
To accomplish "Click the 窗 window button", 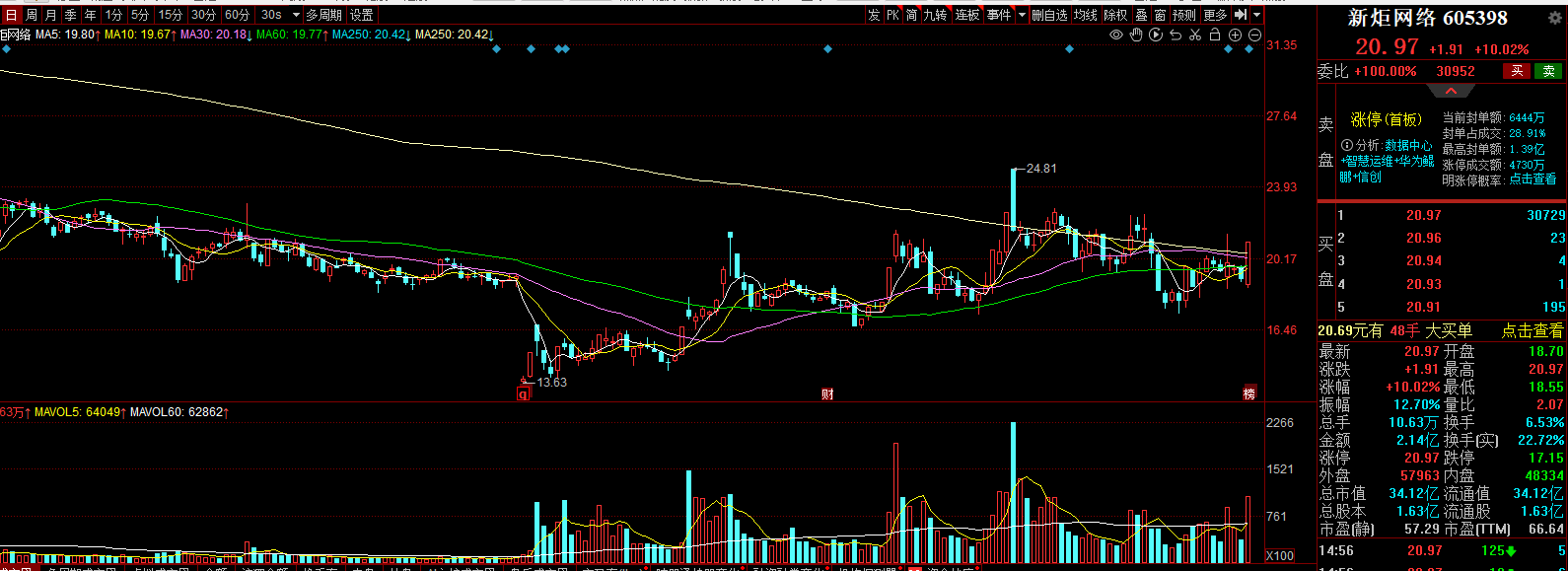I will pos(1161,15).
